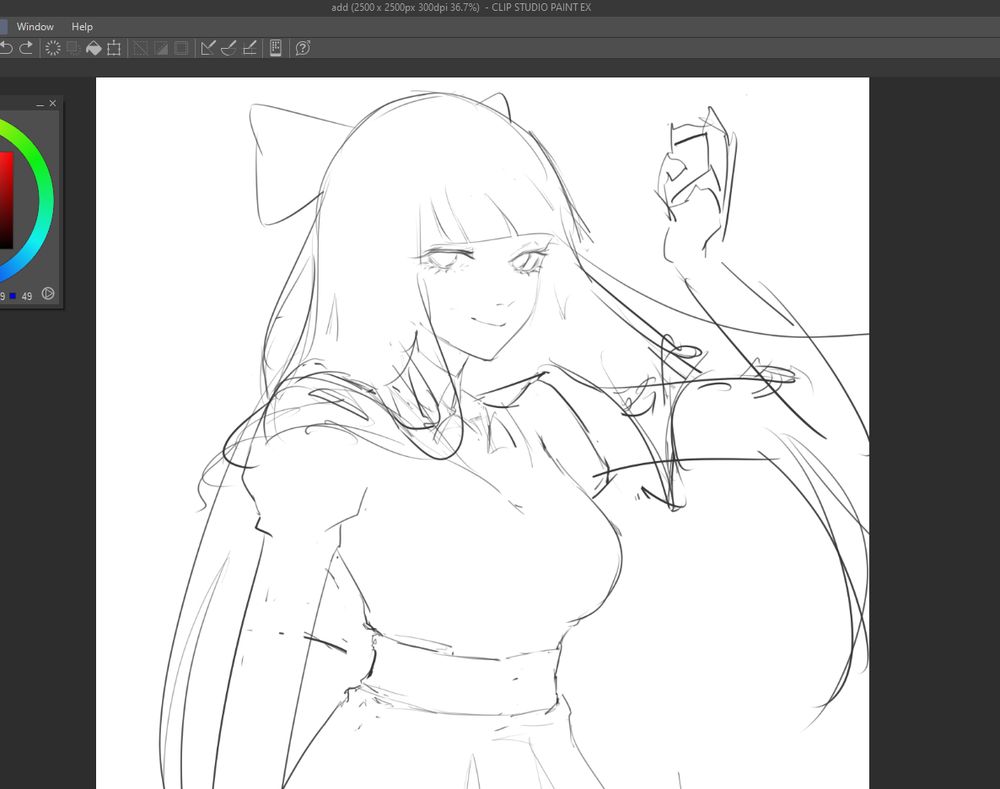Click the Fill bucket toolbar icon
Viewport: 1000px width, 789px height.
click(x=94, y=48)
